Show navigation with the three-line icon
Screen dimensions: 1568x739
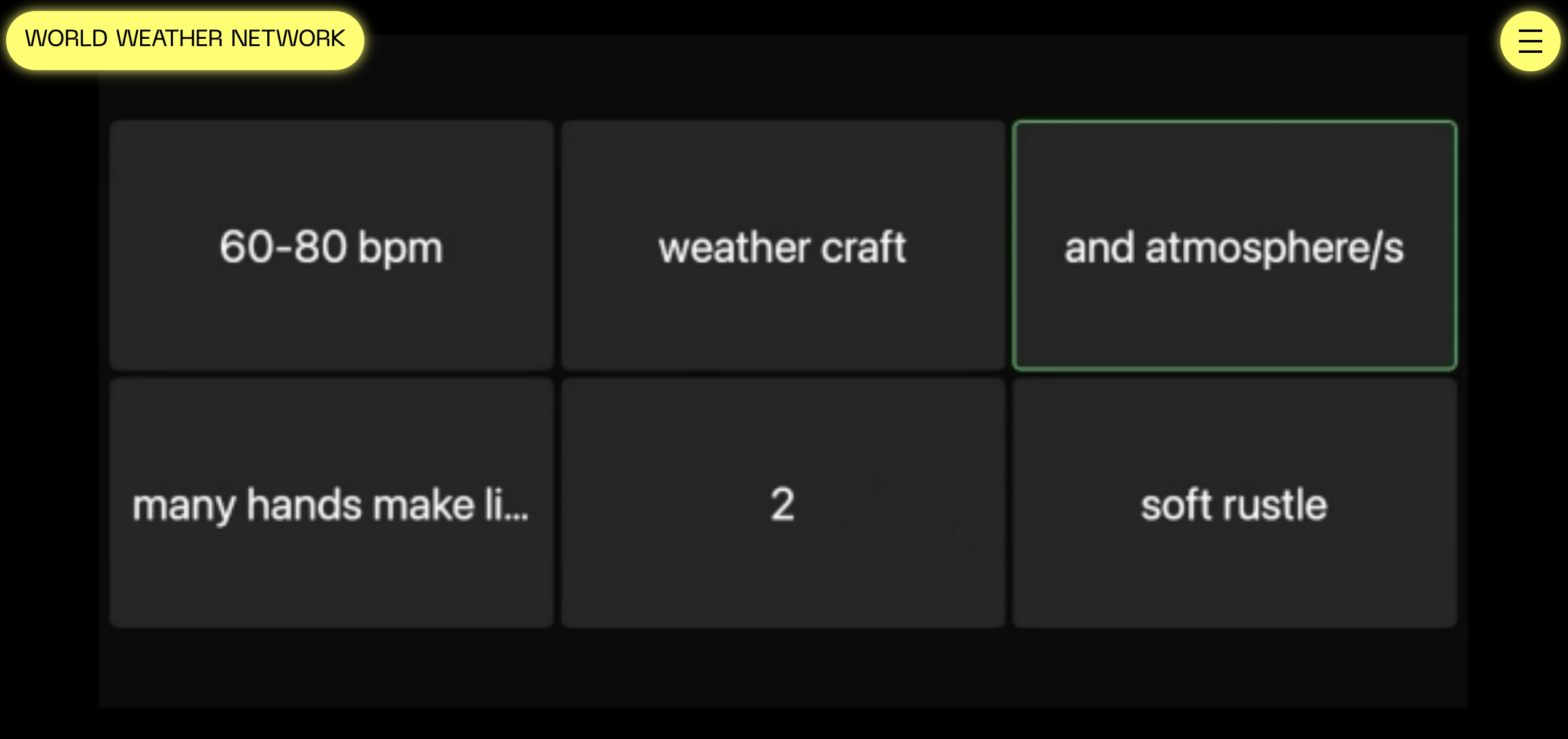click(1530, 41)
